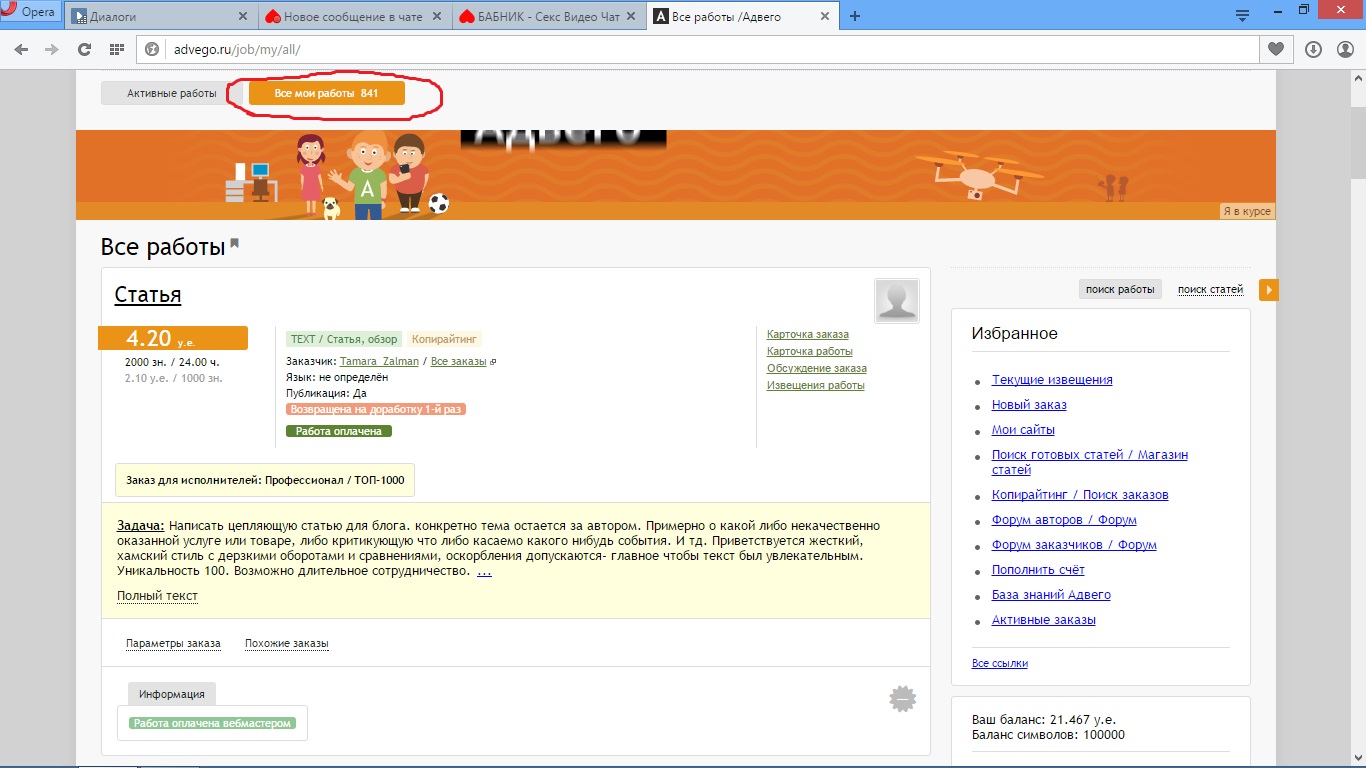Image resolution: width=1366 pixels, height=768 pixels.
Task: Expand Параметры заказа section
Action: (x=173, y=643)
